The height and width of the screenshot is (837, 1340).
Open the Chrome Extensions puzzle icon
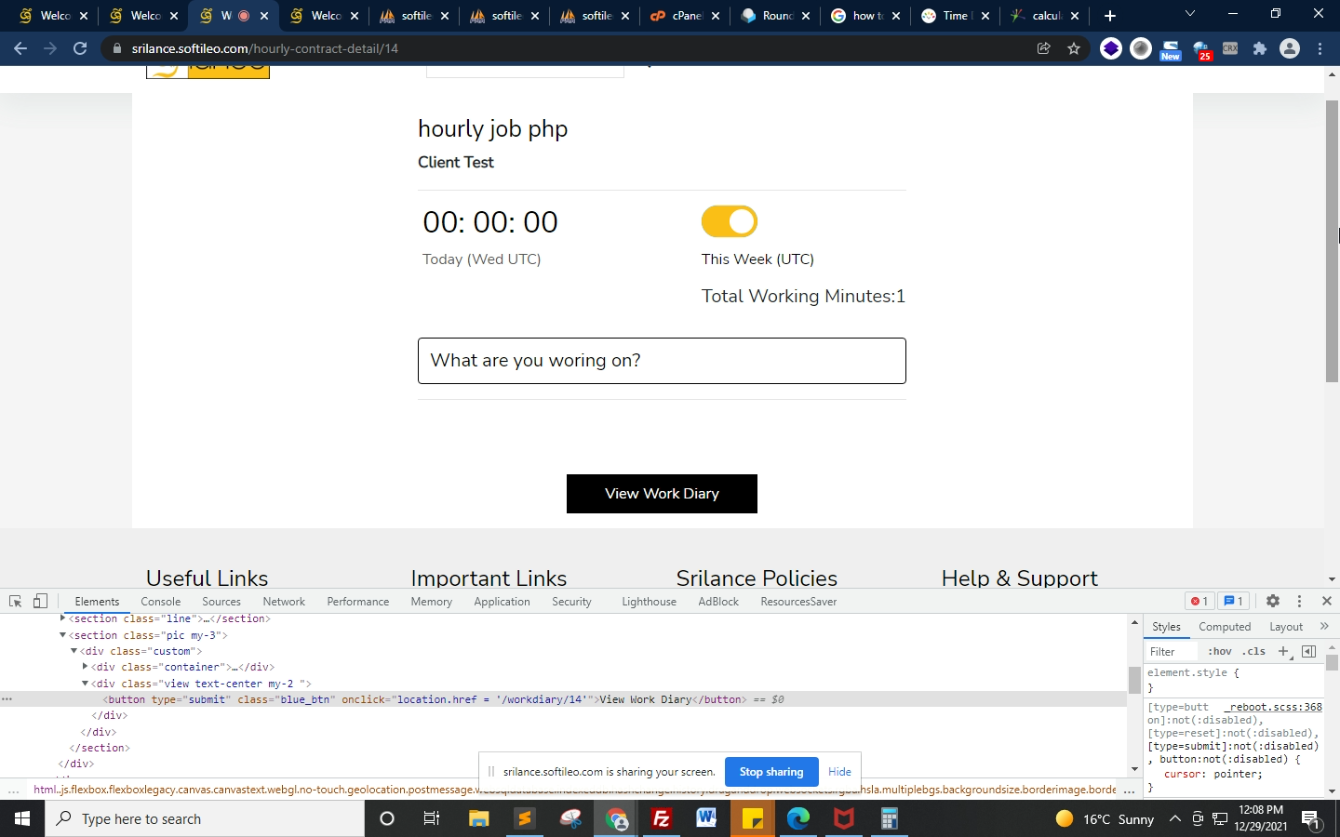1259,48
